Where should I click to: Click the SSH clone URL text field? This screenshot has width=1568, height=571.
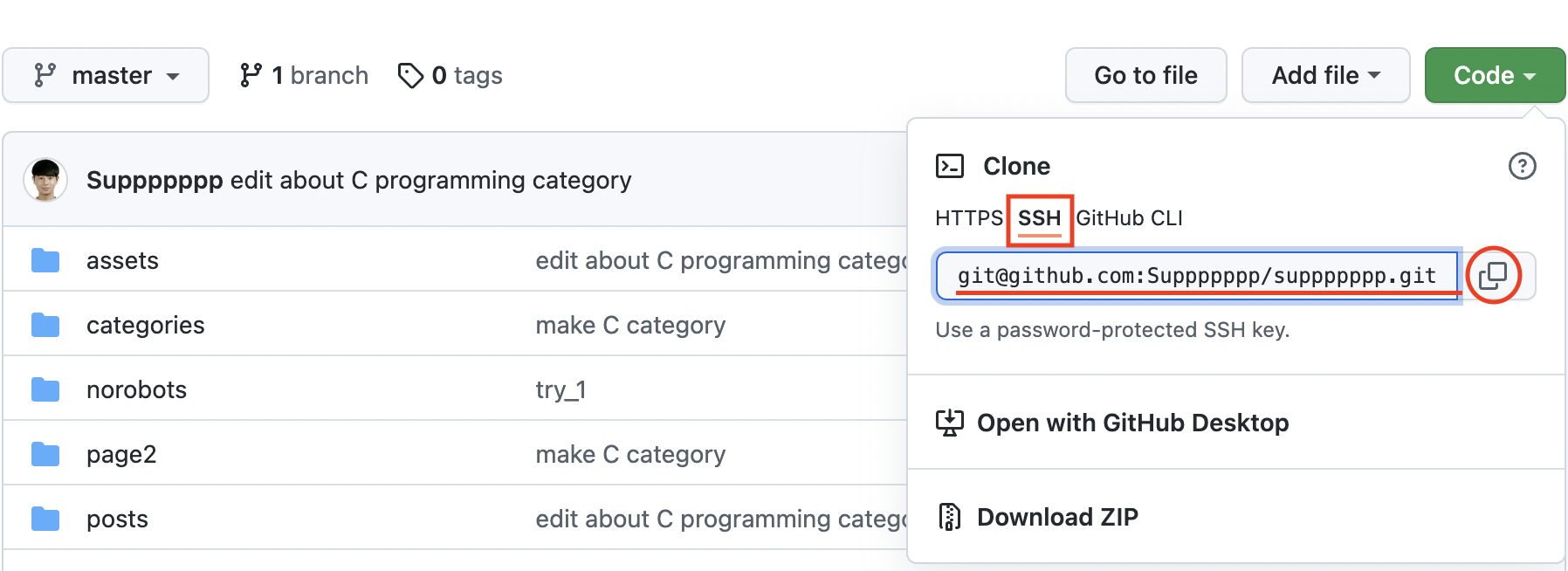click(x=1196, y=276)
